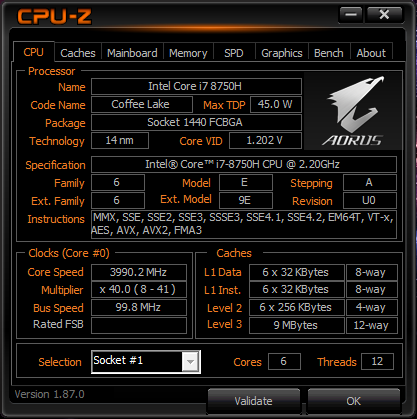The width and height of the screenshot is (417, 419).
Task: Minimize the CPU-Z window
Action: tap(351, 15)
